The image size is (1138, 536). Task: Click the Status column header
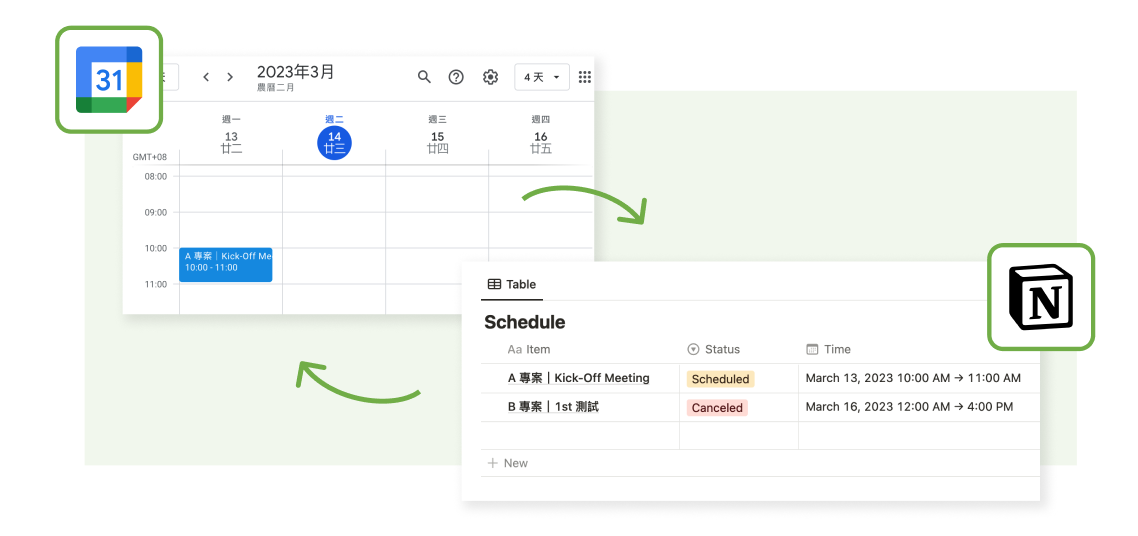[713, 350]
